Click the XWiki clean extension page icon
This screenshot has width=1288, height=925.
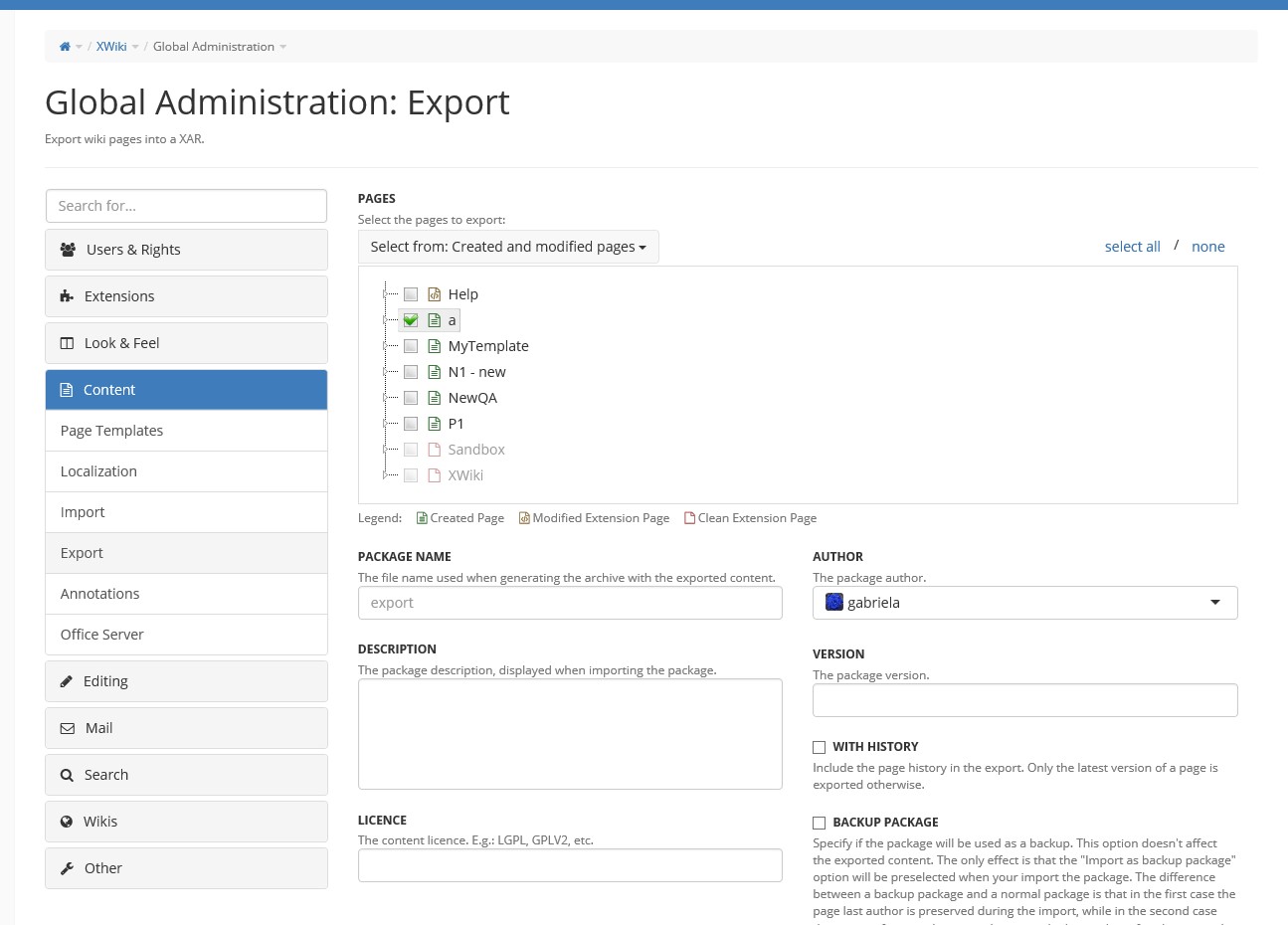tap(434, 475)
